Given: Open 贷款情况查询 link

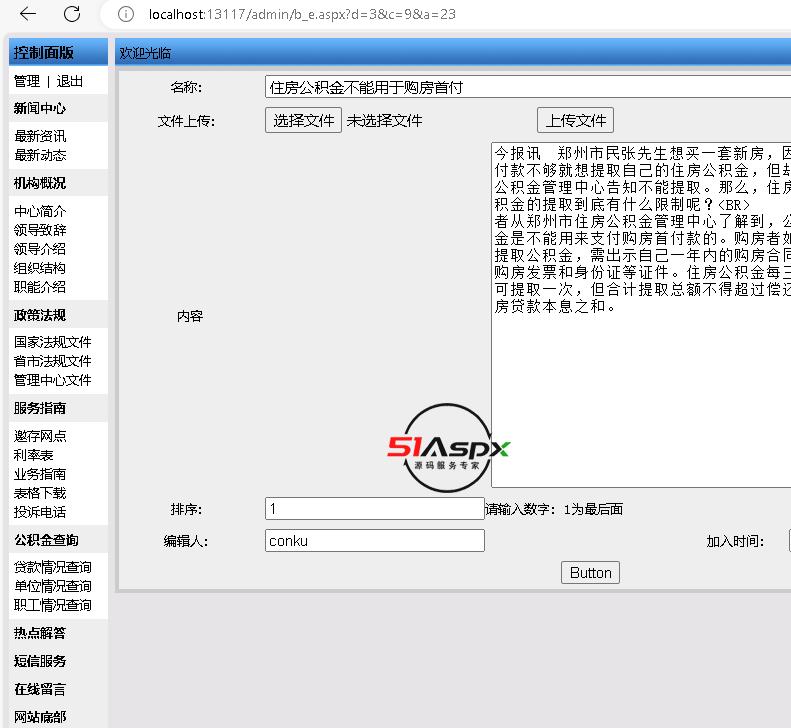Looking at the screenshot, I should (52, 567).
